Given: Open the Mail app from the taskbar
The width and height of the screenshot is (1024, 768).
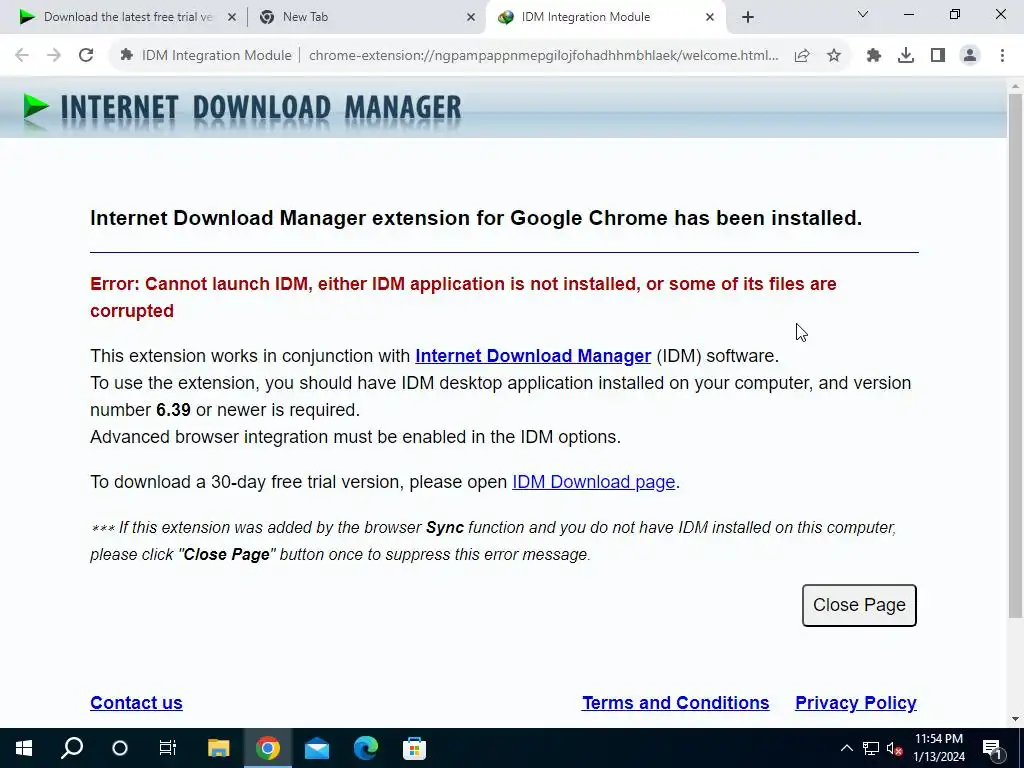Looking at the screenshot, I should point(317,748).
